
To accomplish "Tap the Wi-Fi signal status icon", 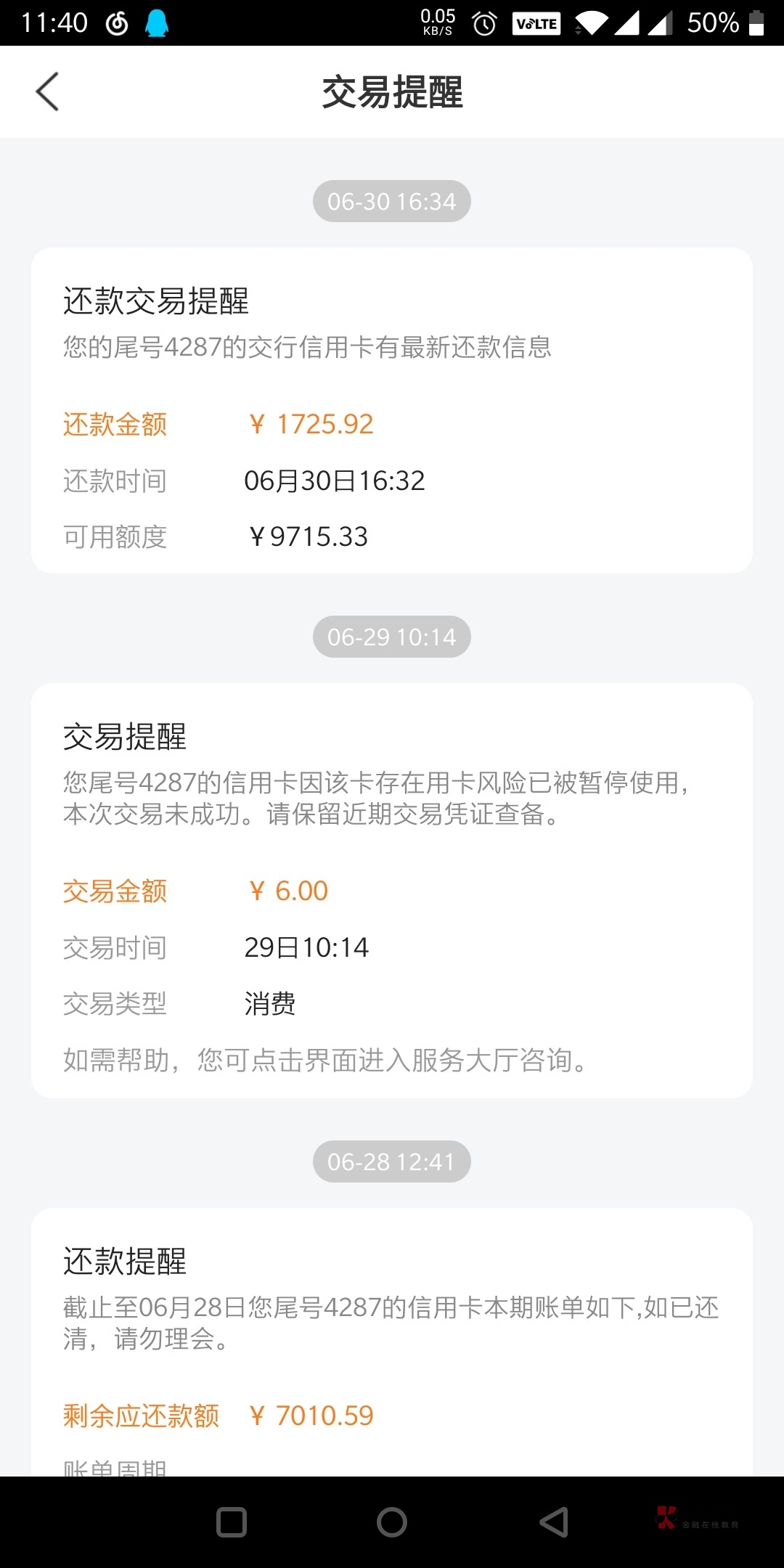I will 592,24.
